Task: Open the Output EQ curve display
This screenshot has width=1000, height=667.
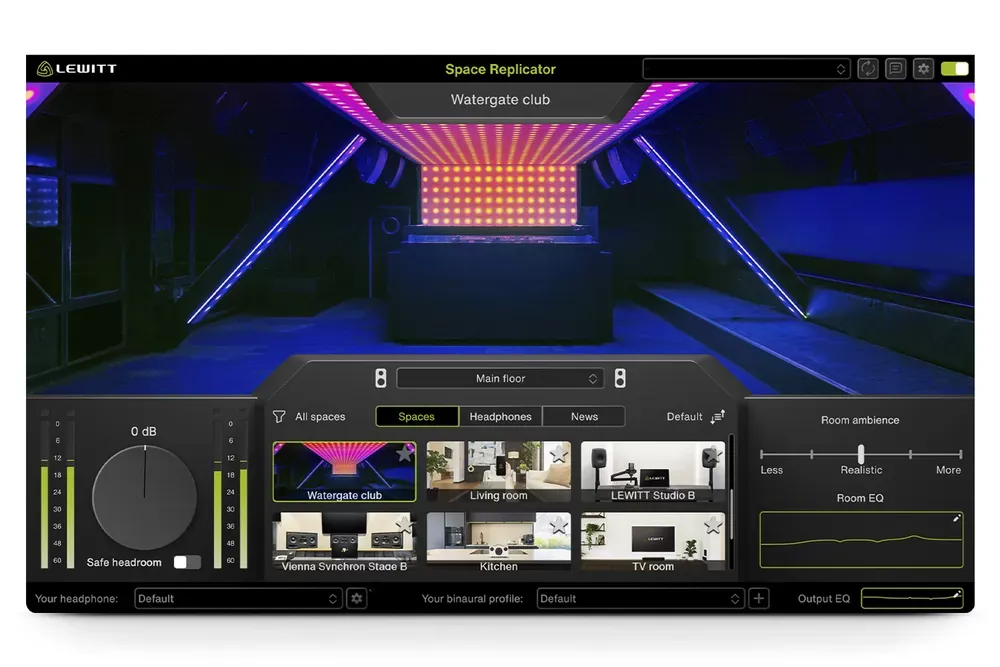Action: click(911, 598)
